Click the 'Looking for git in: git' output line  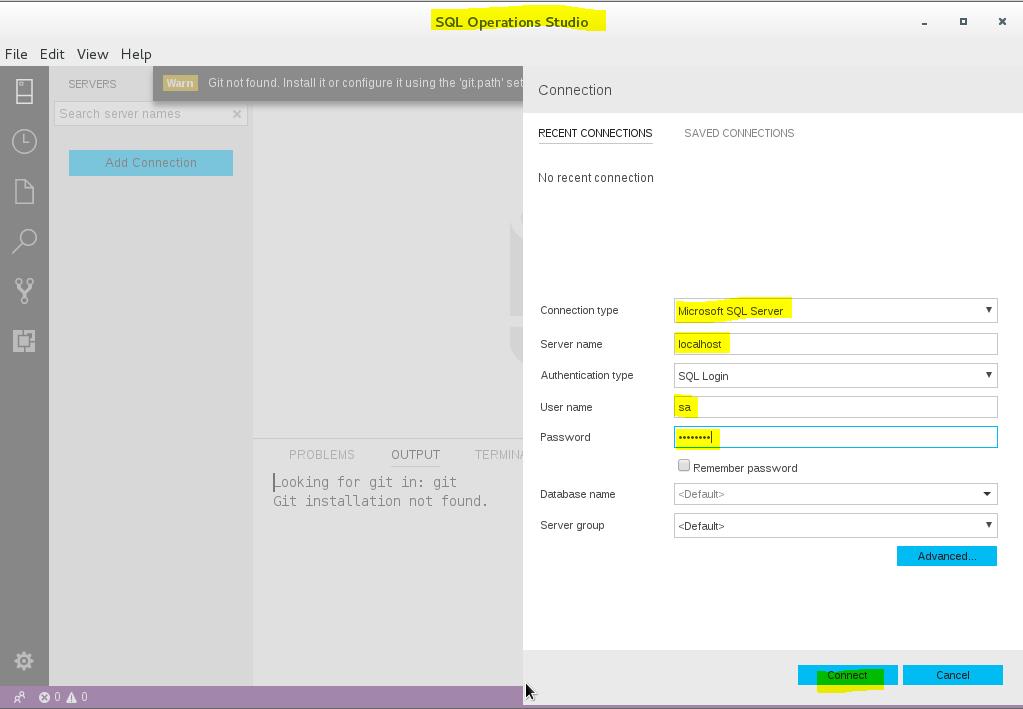(x=365, y=482)
